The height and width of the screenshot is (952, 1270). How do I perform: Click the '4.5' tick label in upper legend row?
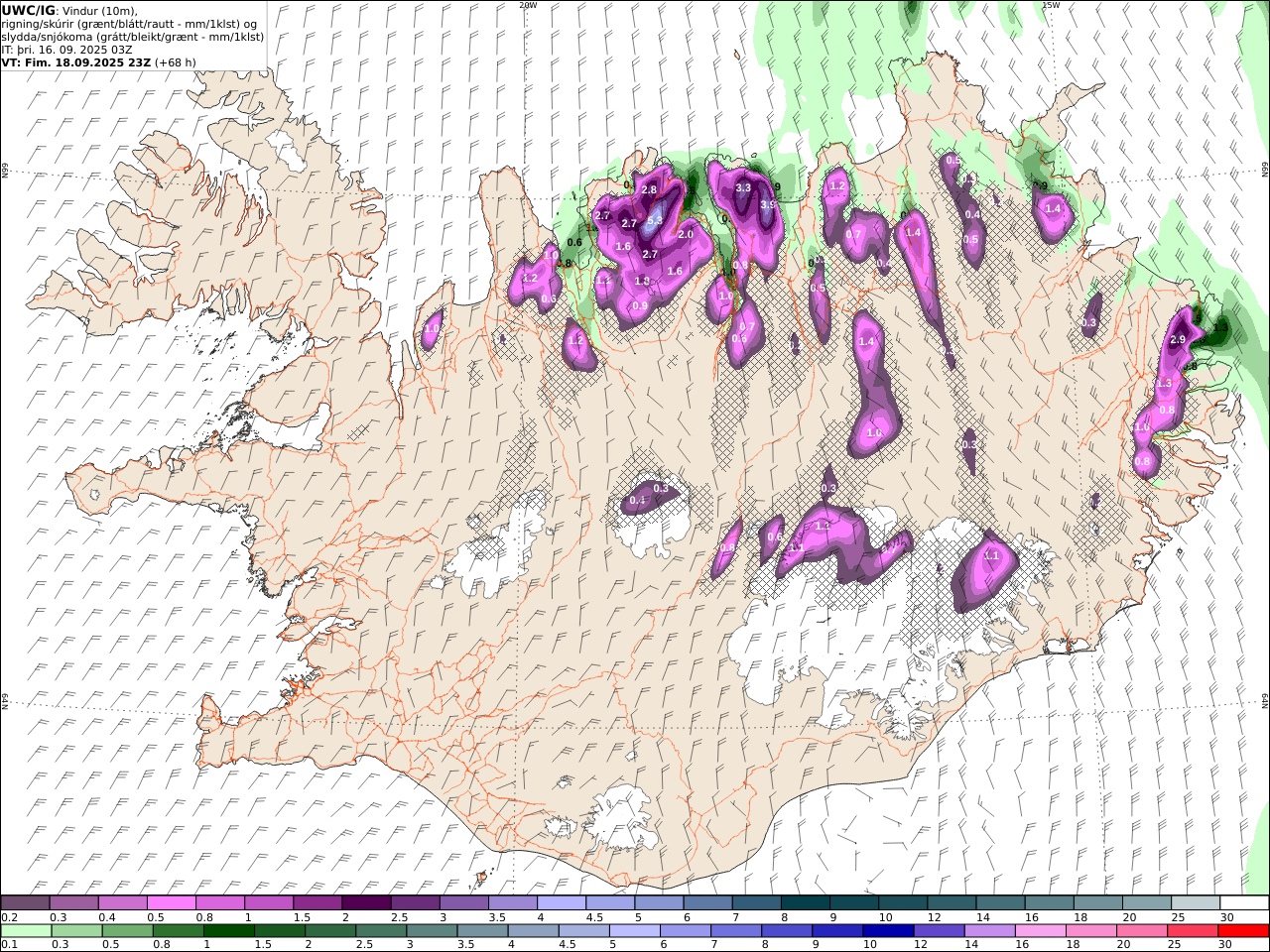(x=593, y=917)
